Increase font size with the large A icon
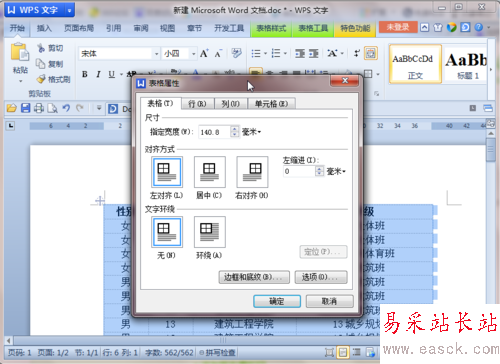500x364 pixels. tap(204, 53)
